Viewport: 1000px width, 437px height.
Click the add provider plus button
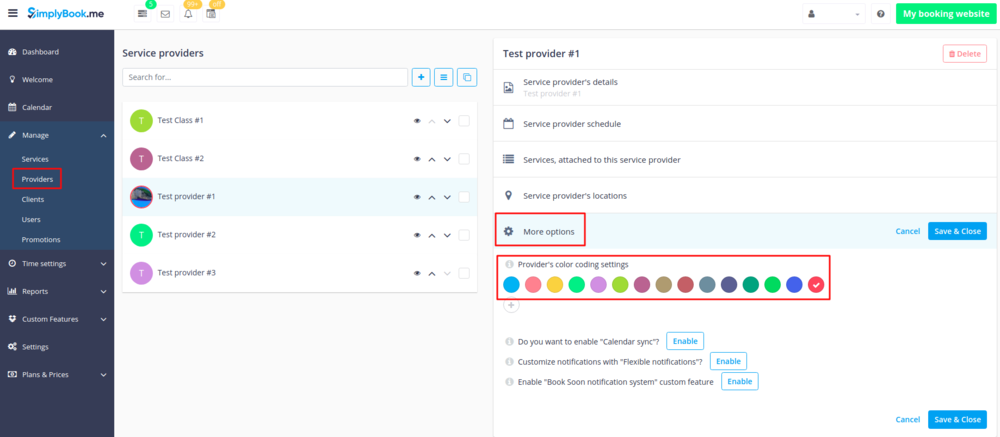point(421,77)
